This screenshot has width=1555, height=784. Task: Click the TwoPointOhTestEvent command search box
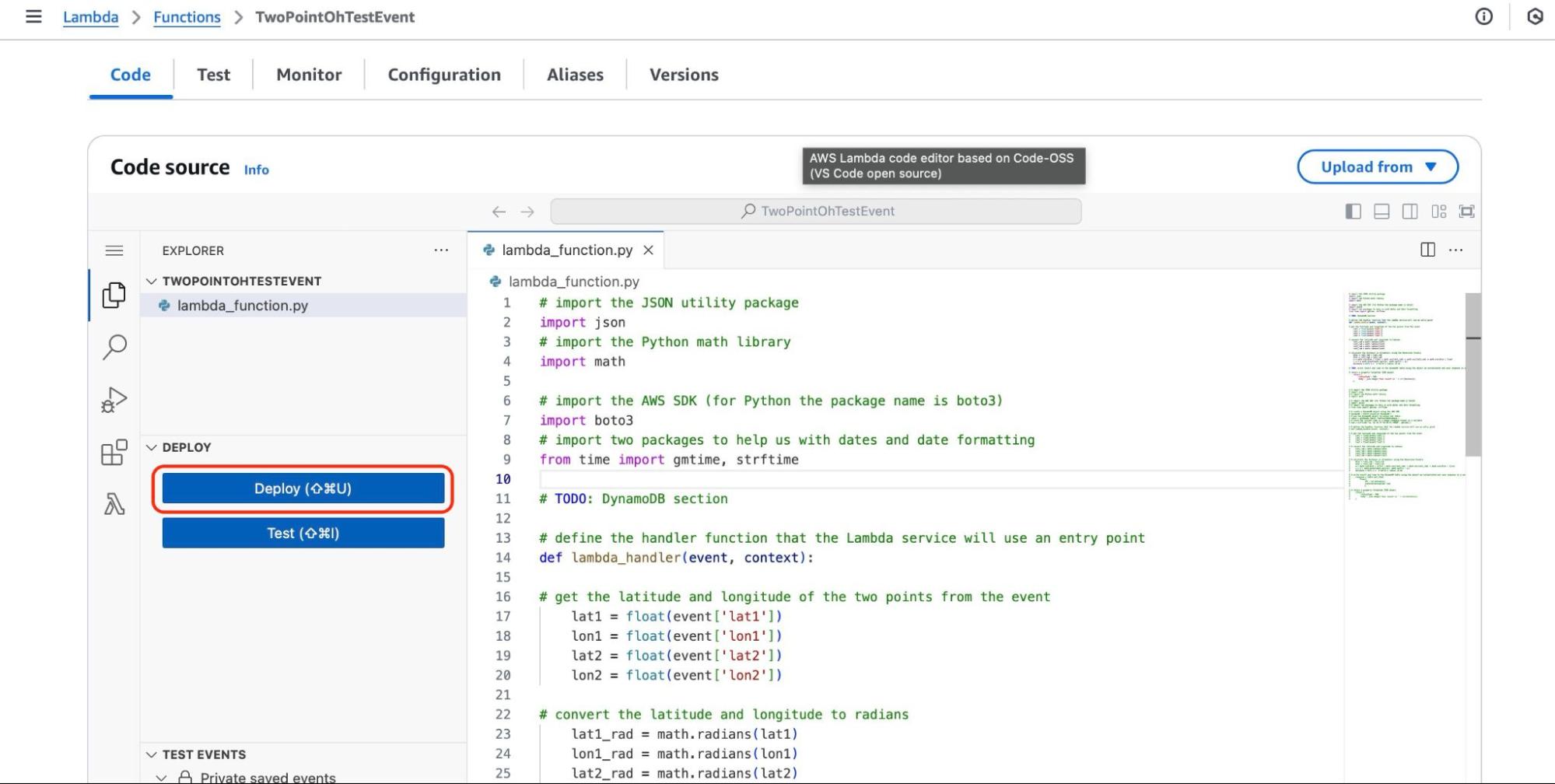point(816,212)
